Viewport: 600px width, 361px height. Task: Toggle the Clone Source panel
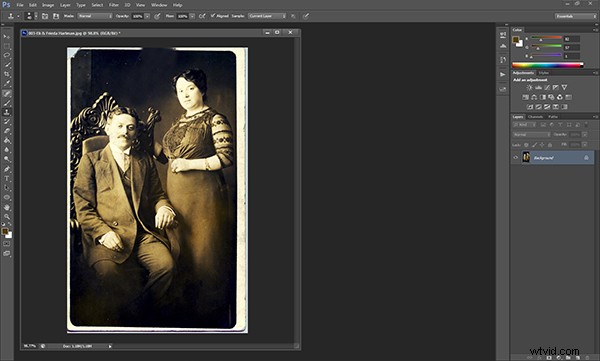(56, 16)
